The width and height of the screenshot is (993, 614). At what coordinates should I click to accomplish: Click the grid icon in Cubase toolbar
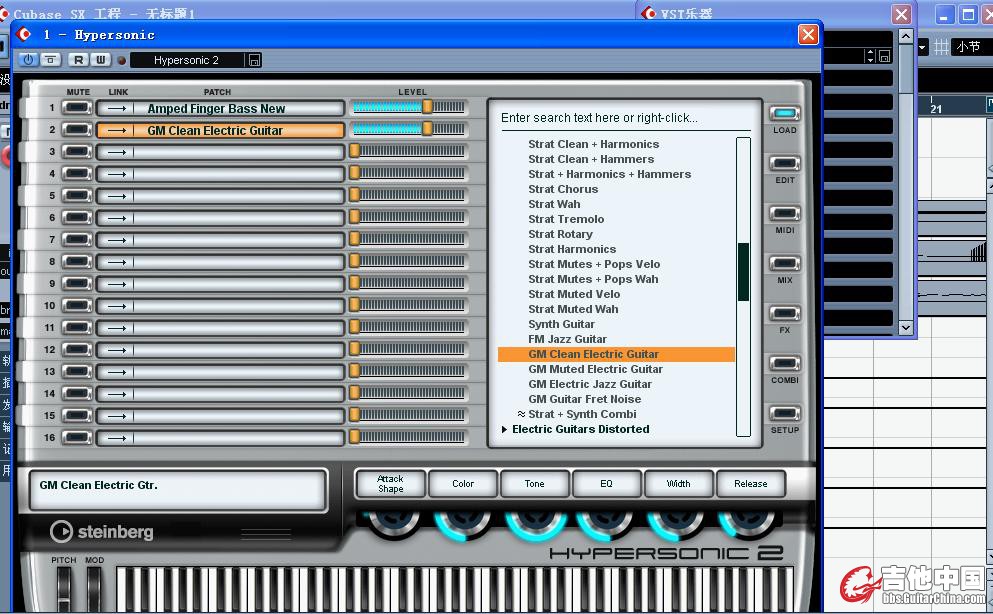pyautogui.click(x=941, y=47)
